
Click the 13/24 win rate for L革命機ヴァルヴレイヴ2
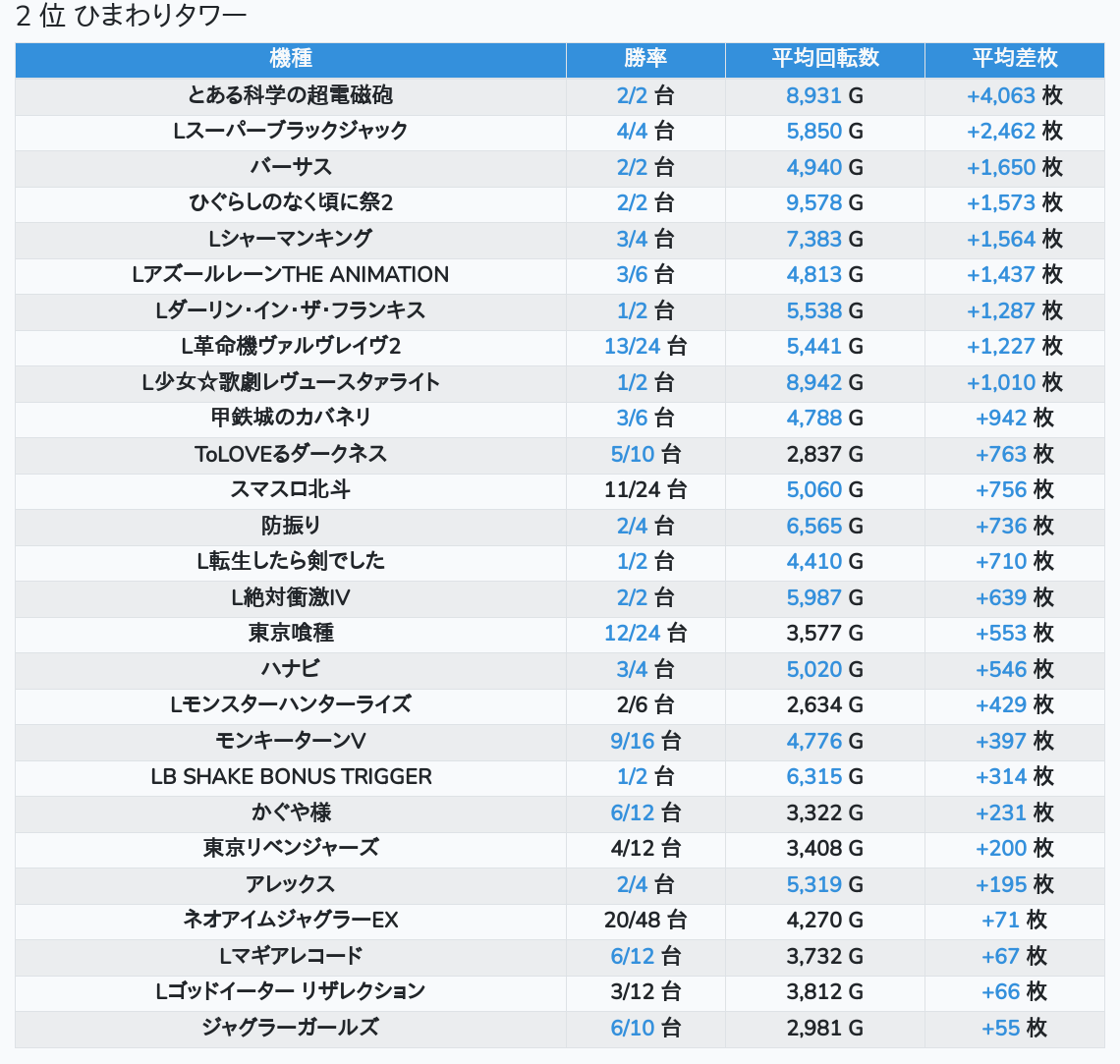[633, 347]
